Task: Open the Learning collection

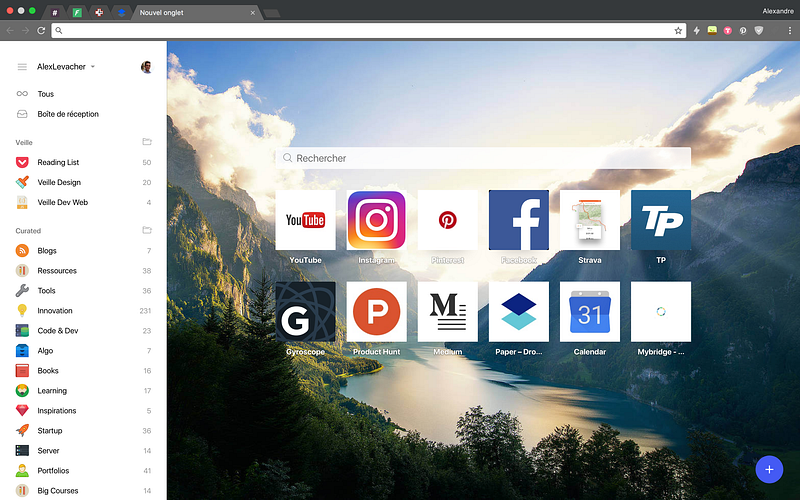Action: pos(83,390)
